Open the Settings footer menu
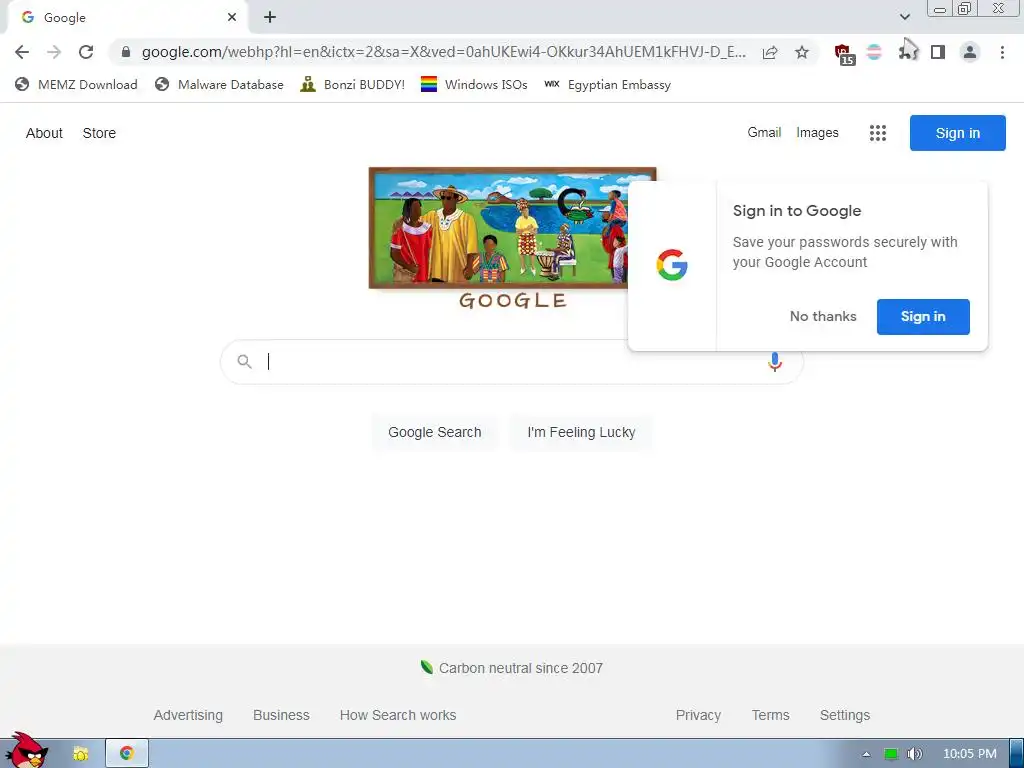Viewport: 1024px width, 768px height. coord(844,715)
